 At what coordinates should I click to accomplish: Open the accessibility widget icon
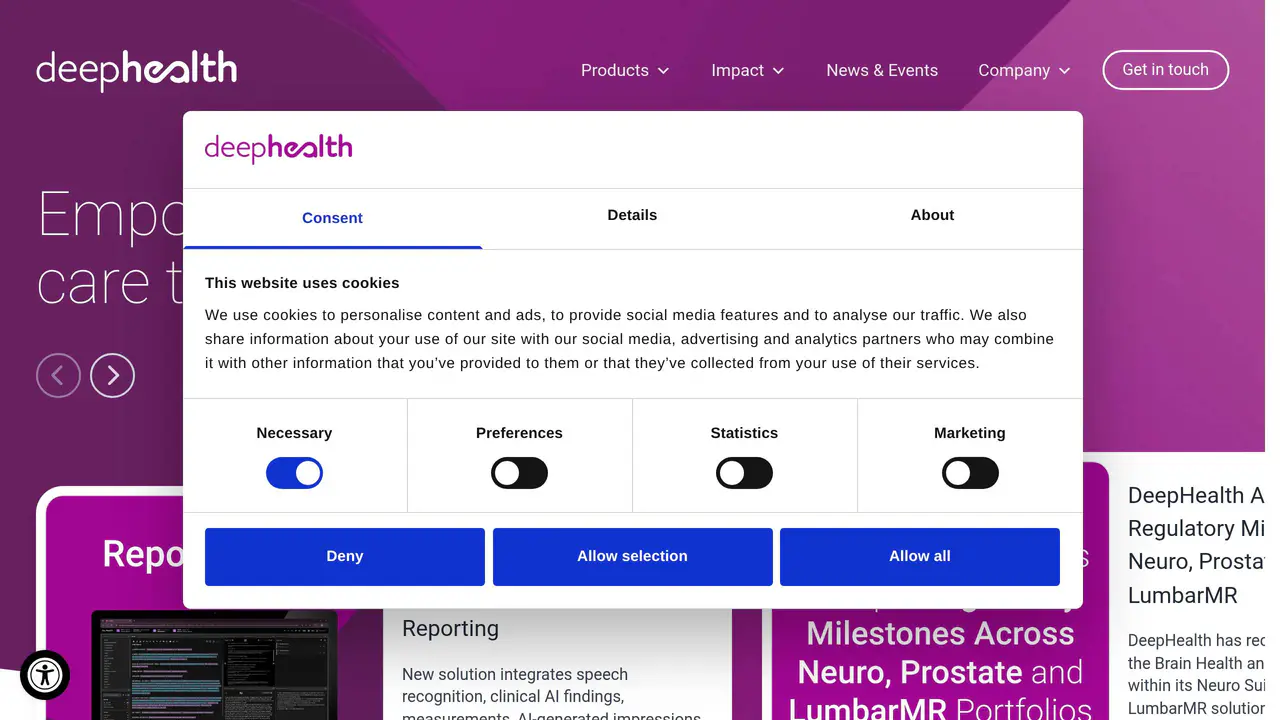coord(45,674)
